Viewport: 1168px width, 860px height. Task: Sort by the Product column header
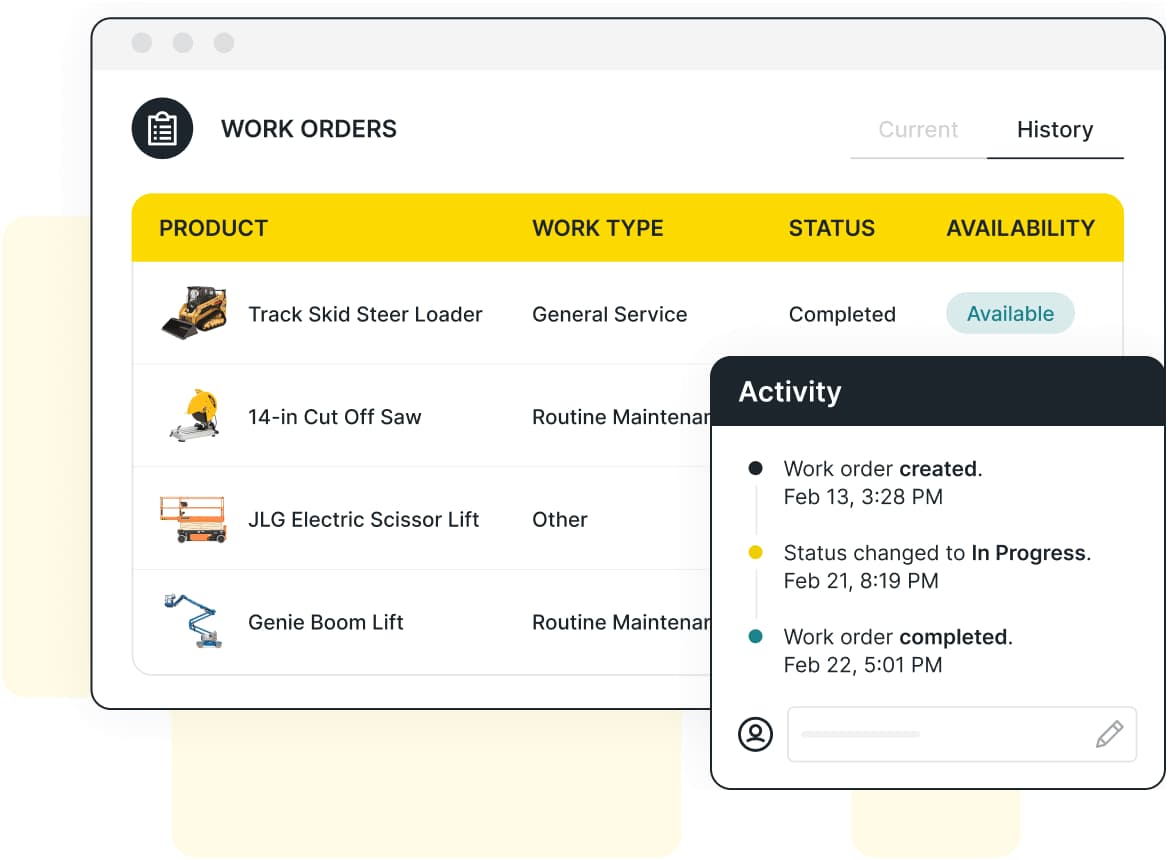point(213,228)
